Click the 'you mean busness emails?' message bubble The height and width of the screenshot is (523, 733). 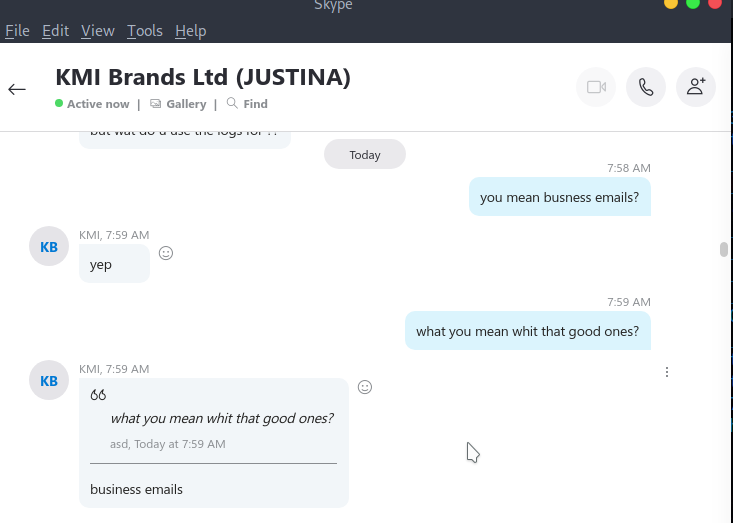tap(559, 197)
